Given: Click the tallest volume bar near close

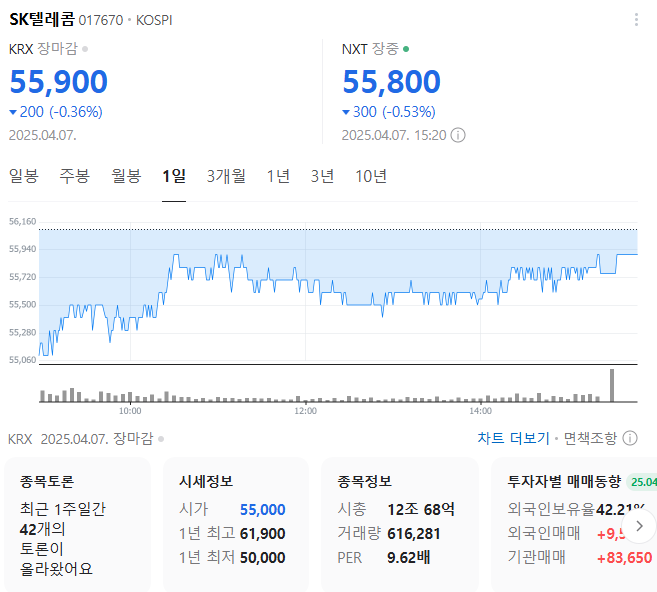Looking at the screenshot, I should coord(612,385).
